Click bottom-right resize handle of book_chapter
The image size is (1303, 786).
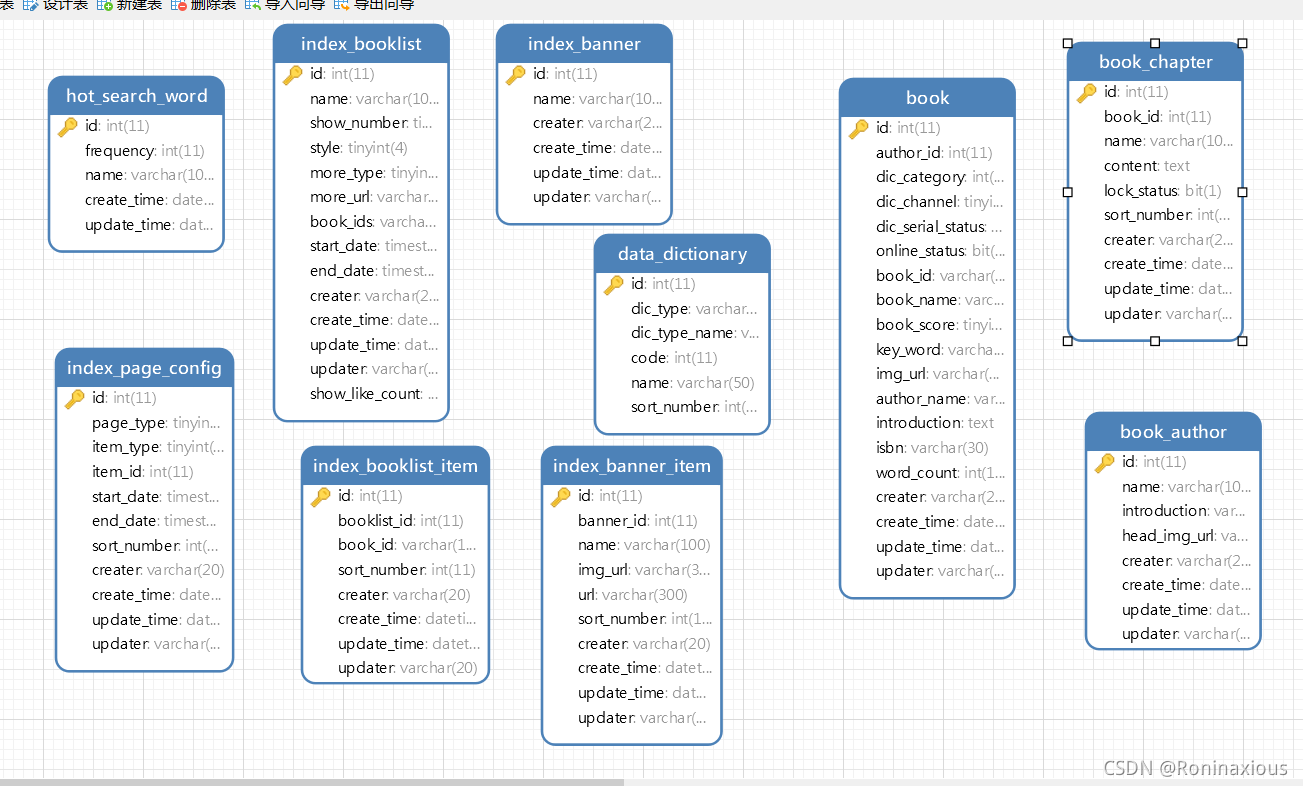(1243, 341)
